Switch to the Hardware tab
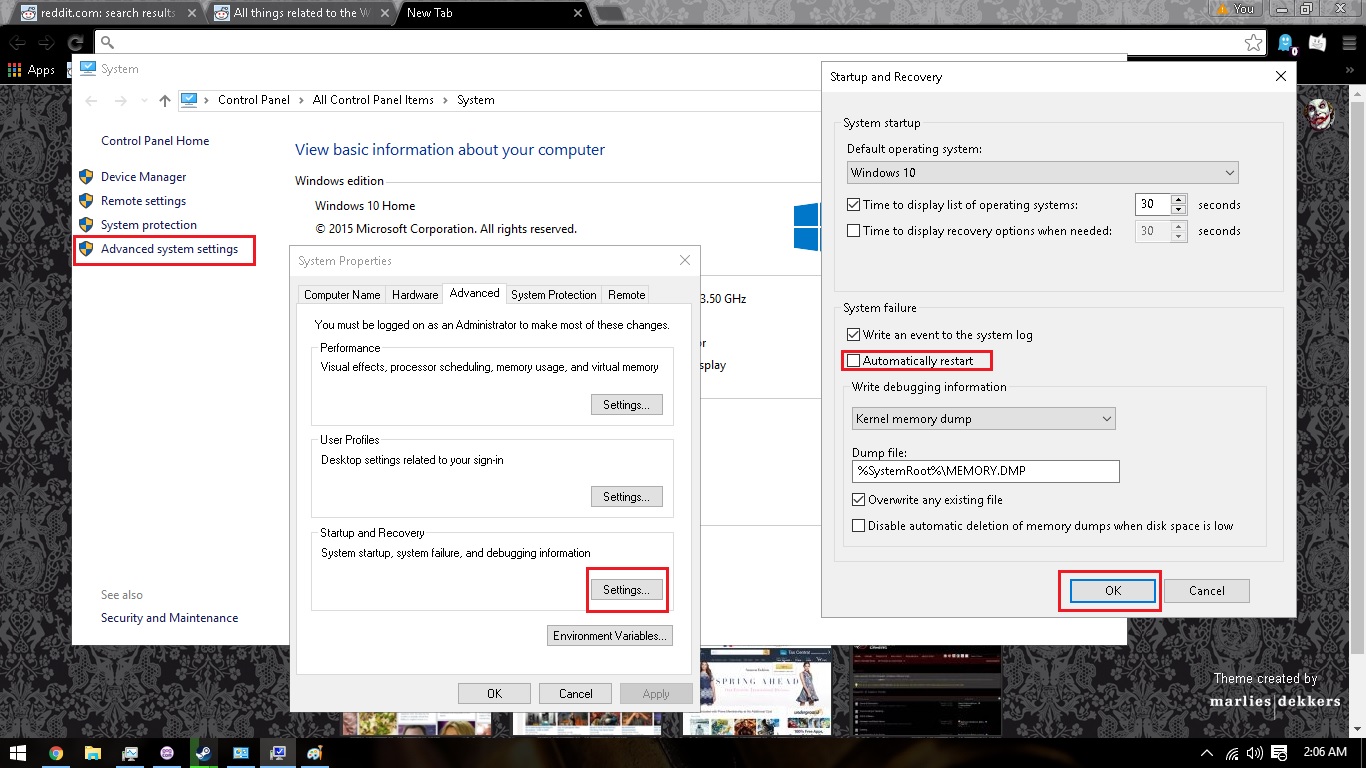Viewport: 1366px width, 768px height. (415, 295)
